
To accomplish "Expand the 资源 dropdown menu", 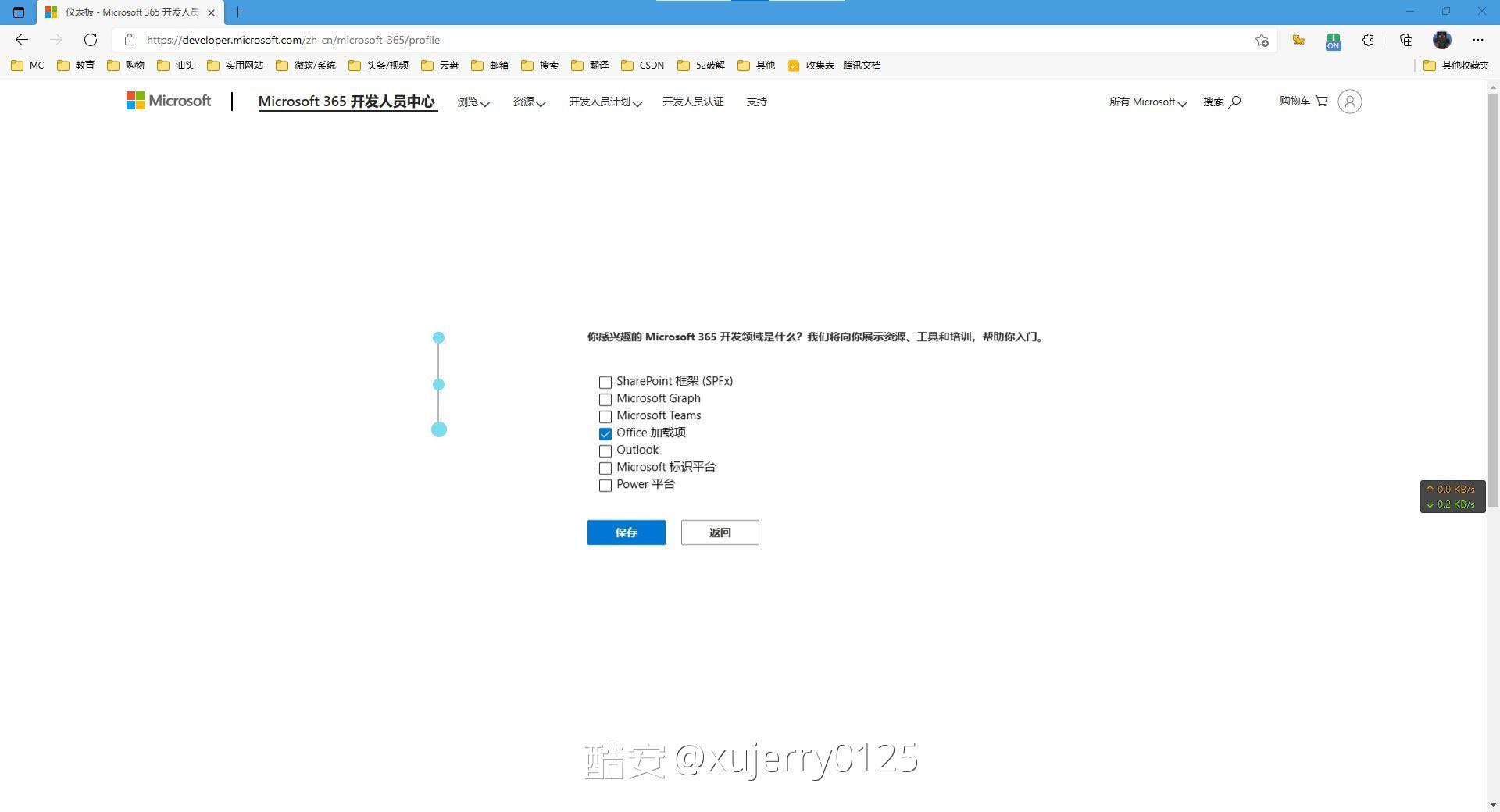I will coord(529,102).
